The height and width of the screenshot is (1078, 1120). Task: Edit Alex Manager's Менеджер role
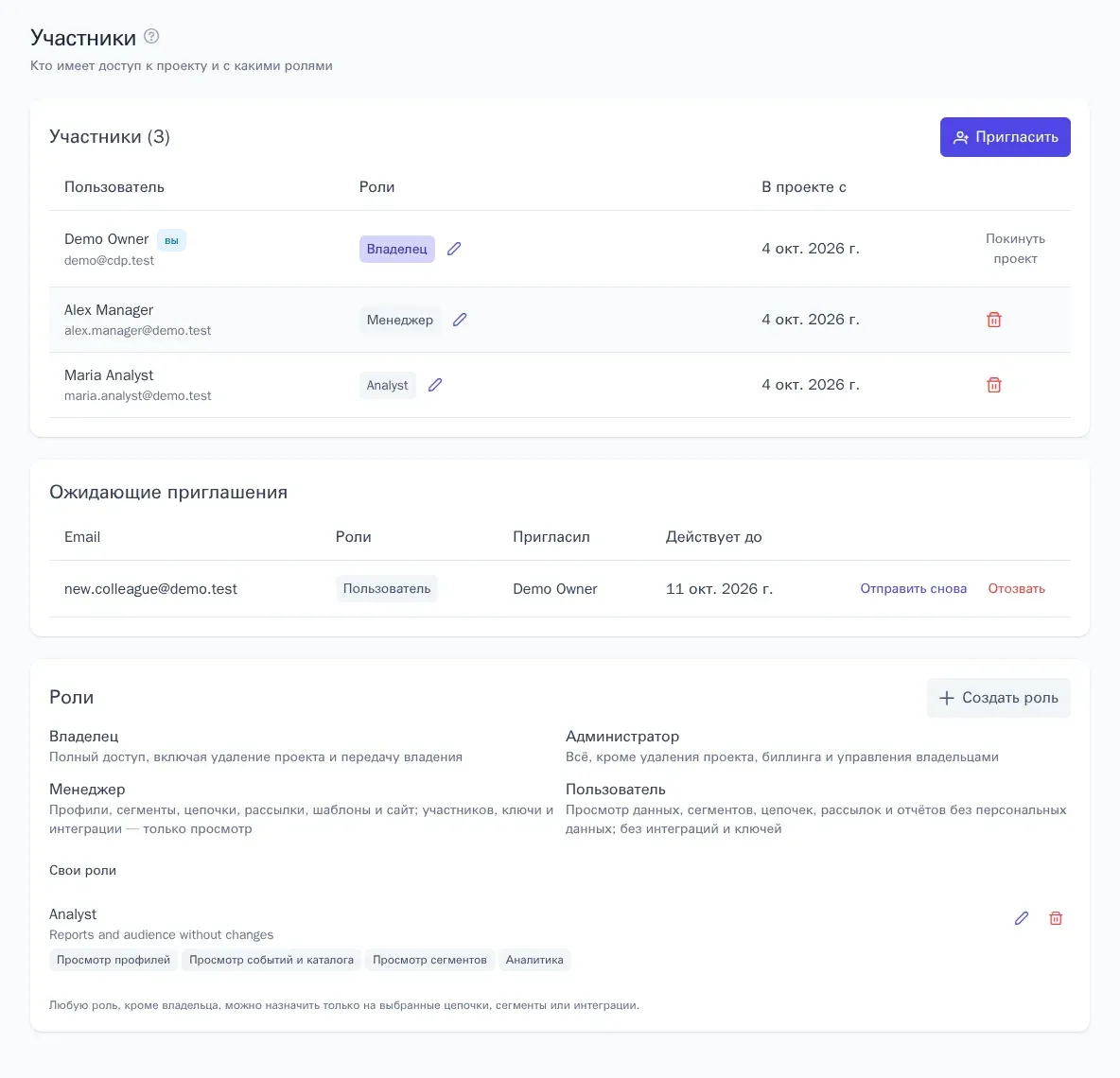click(x=460, y=319)
